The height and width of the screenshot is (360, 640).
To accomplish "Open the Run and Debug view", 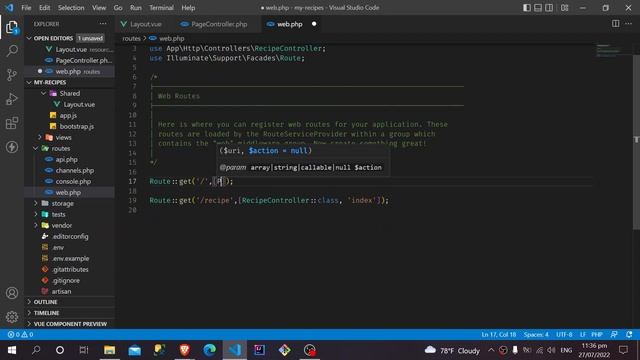I will pyautogui.click(x=12, y=99).
